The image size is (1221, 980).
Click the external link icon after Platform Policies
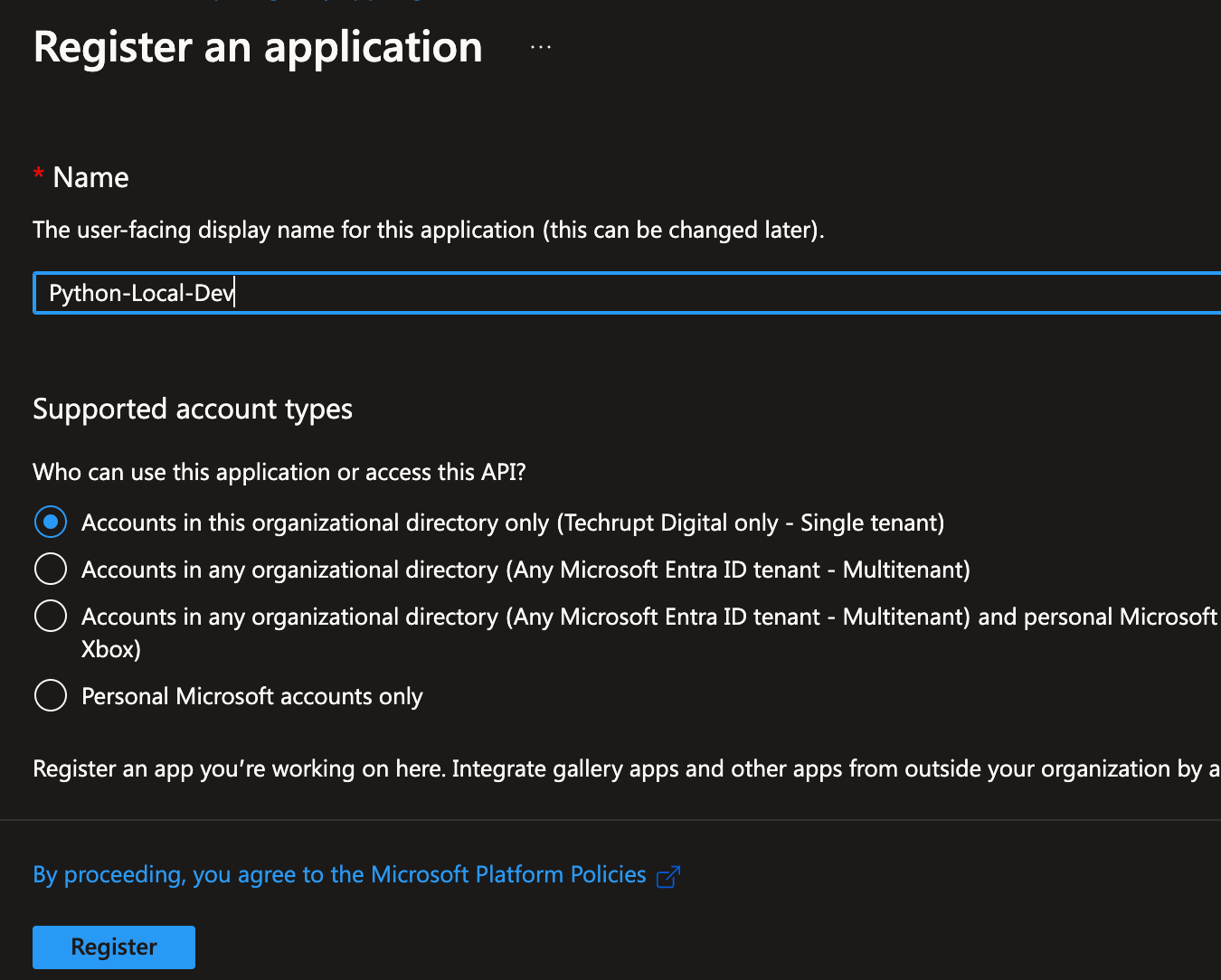667,876
